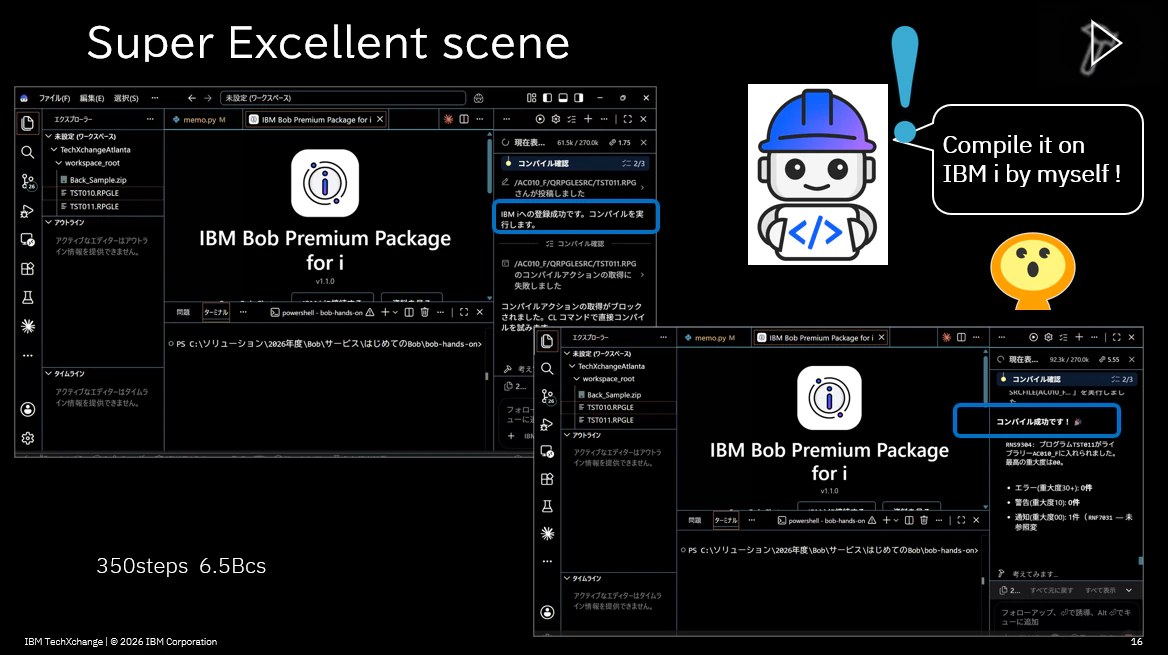
Task: Open Extensions view in the back window
Action: coord(28,269)
